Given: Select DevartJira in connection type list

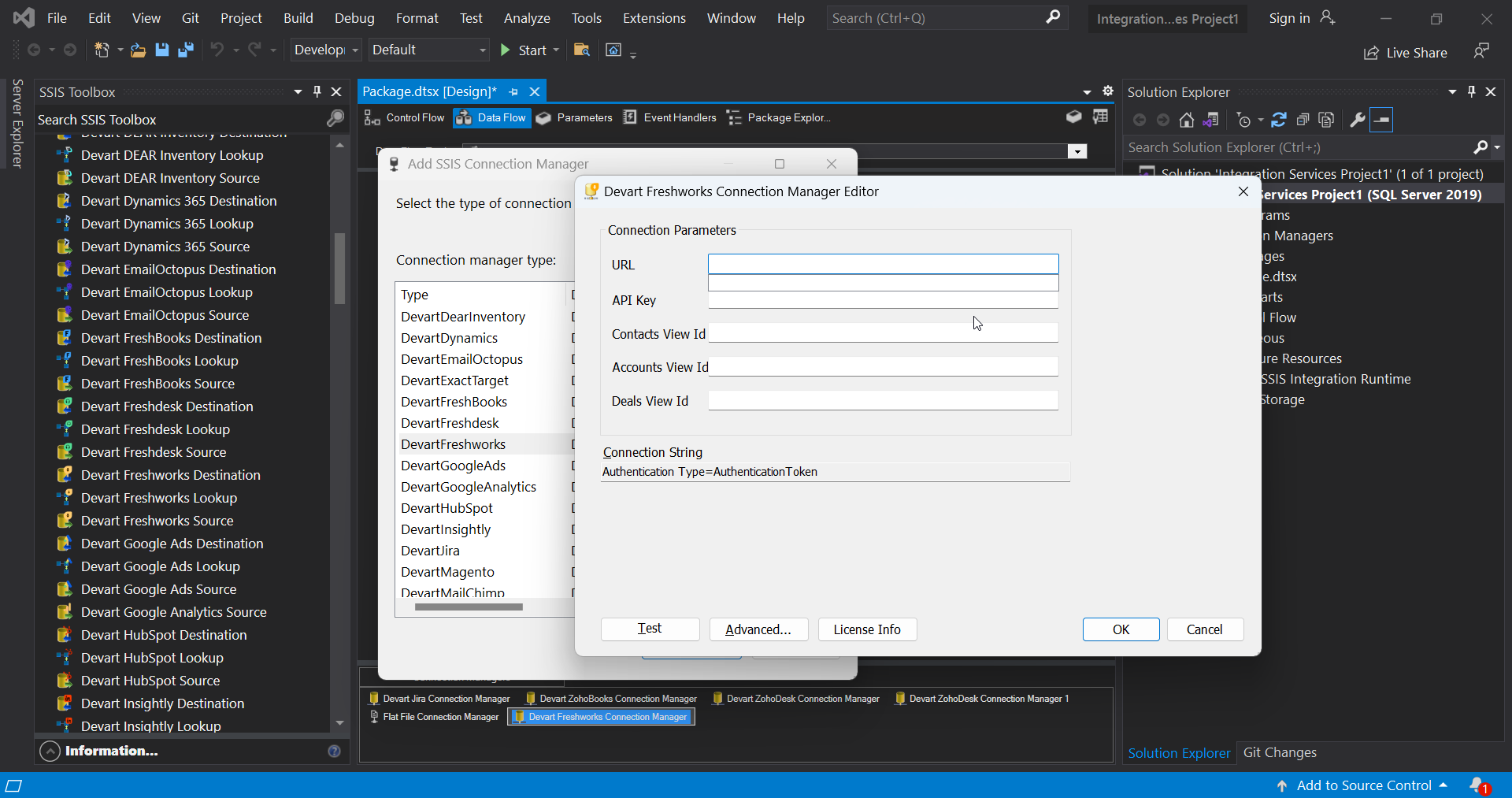Looking at the screenshot, I should coord(430,551).
